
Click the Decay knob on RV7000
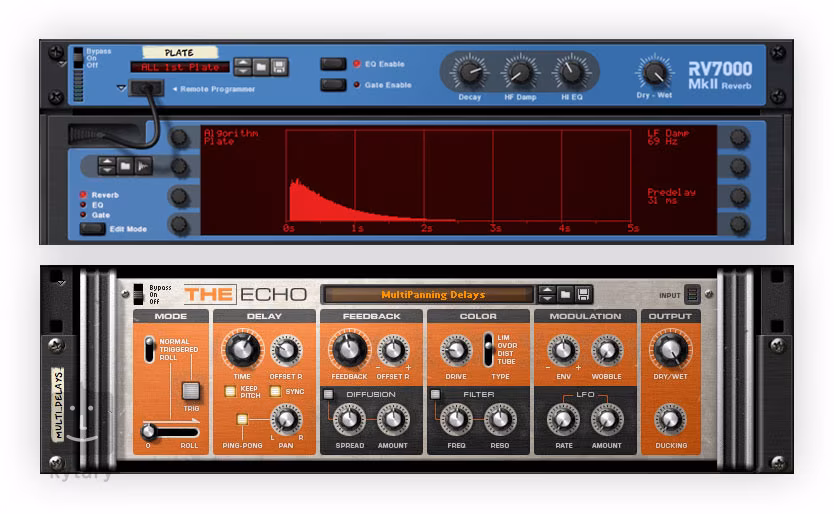[467, 73]
